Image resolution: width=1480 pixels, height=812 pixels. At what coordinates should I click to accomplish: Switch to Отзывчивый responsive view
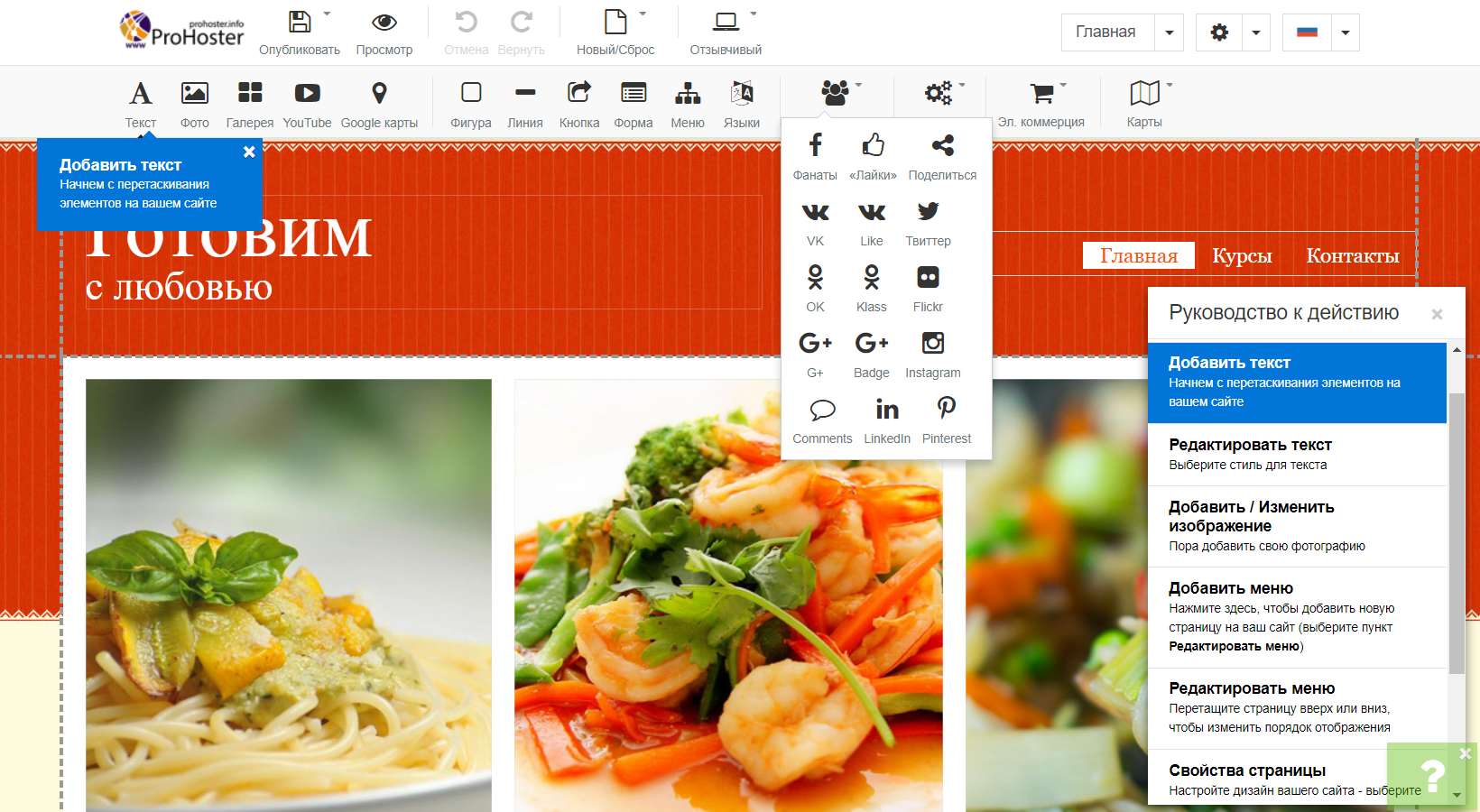pyautogui.click(x=726, y=23)
